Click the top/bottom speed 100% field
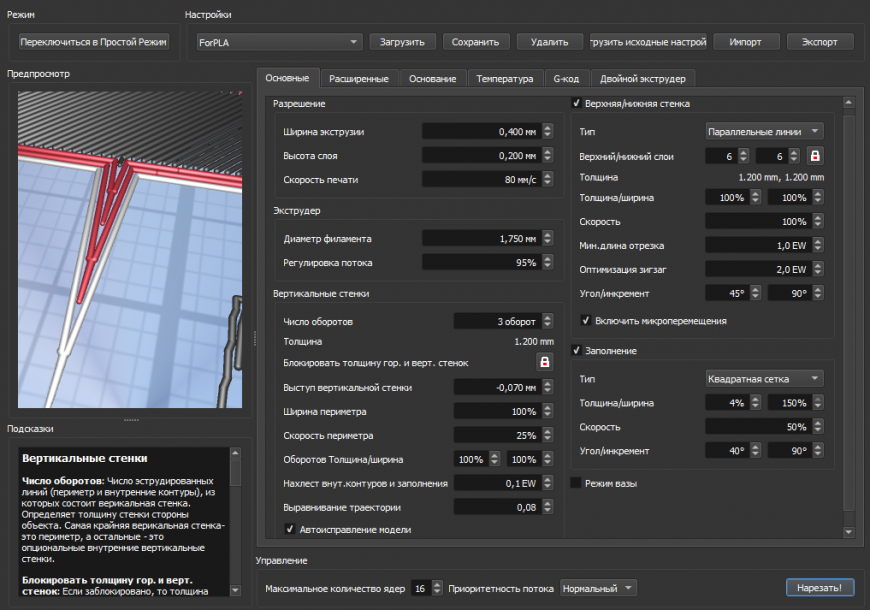Viewport: 870px width, 610px height. [x=759, y=221]
